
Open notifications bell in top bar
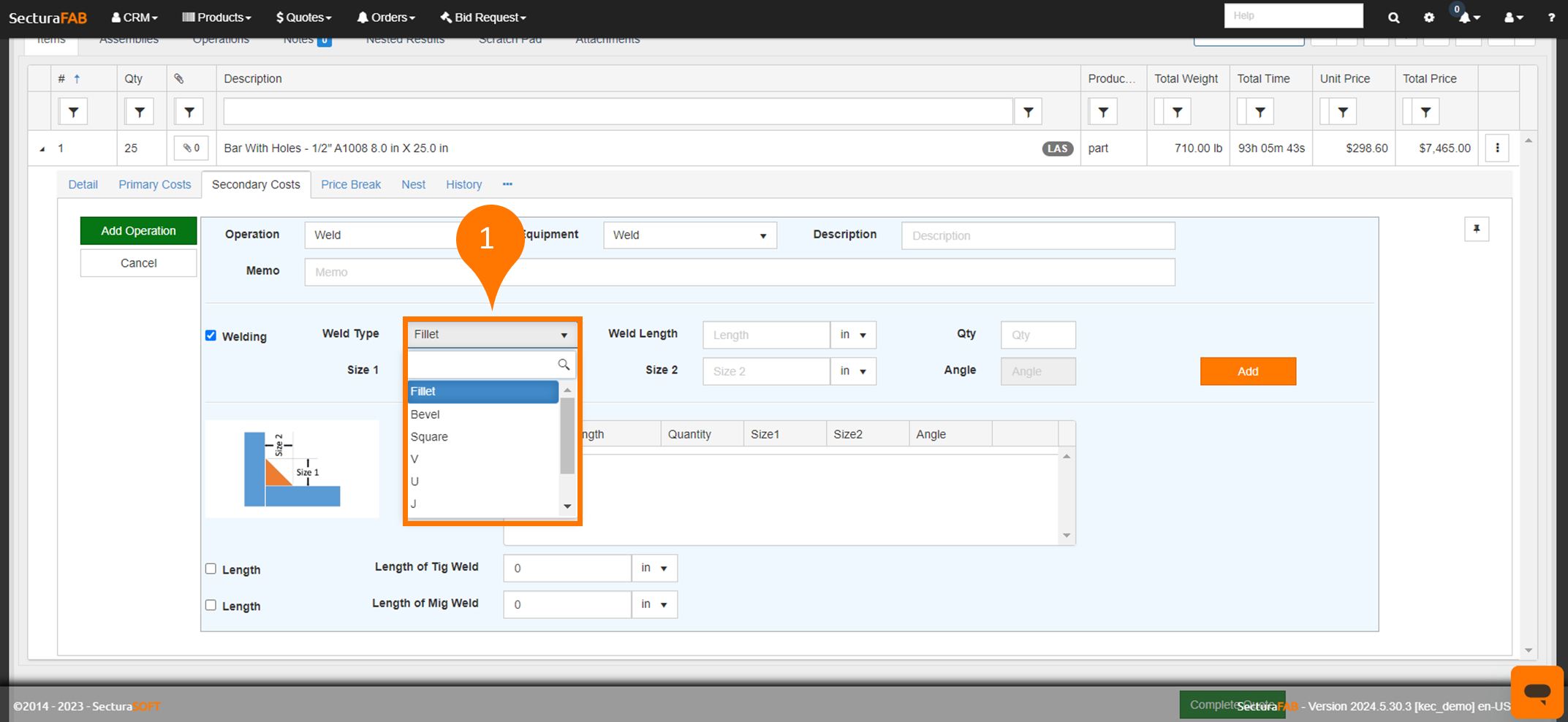(x=1466, y=18)
